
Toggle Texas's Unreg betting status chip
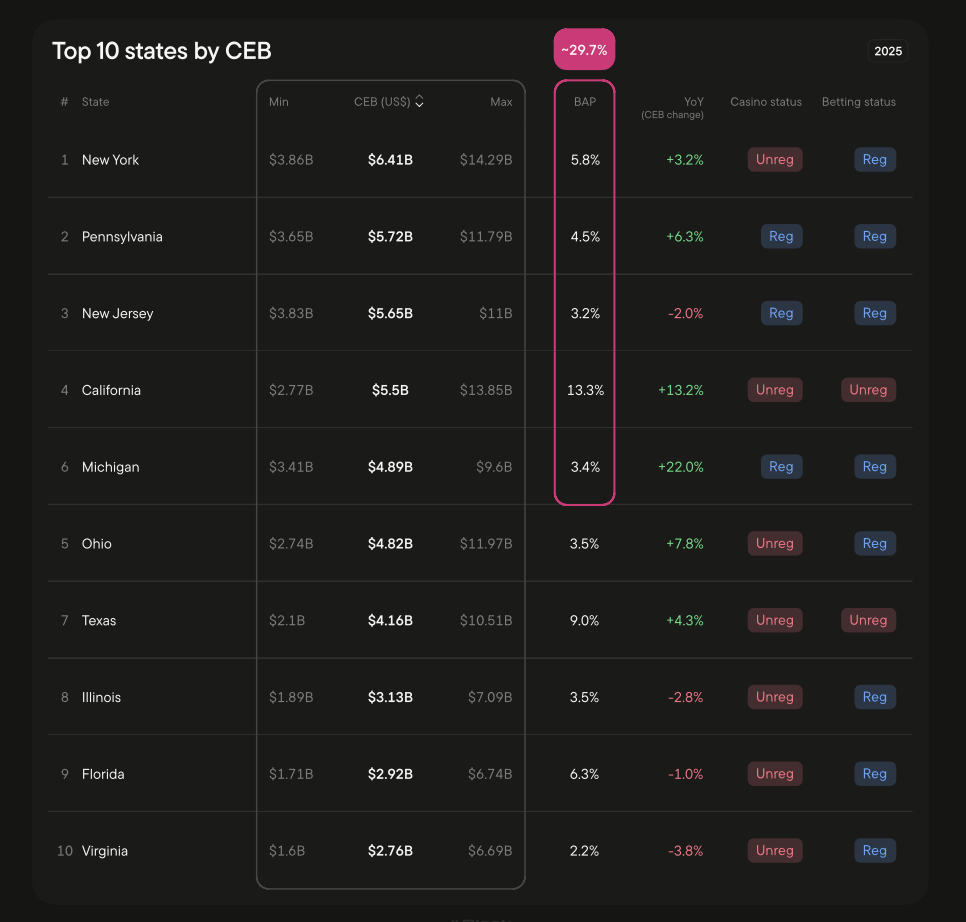point(867,620)
